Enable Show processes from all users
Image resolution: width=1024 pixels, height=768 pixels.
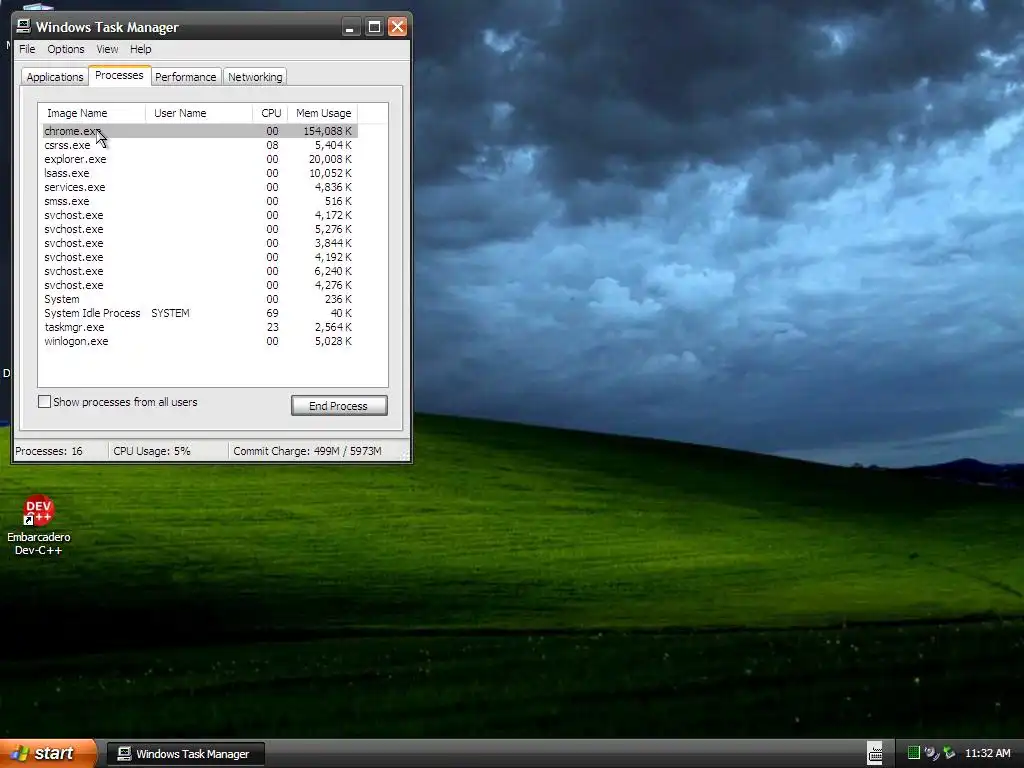tap(44, 402)
